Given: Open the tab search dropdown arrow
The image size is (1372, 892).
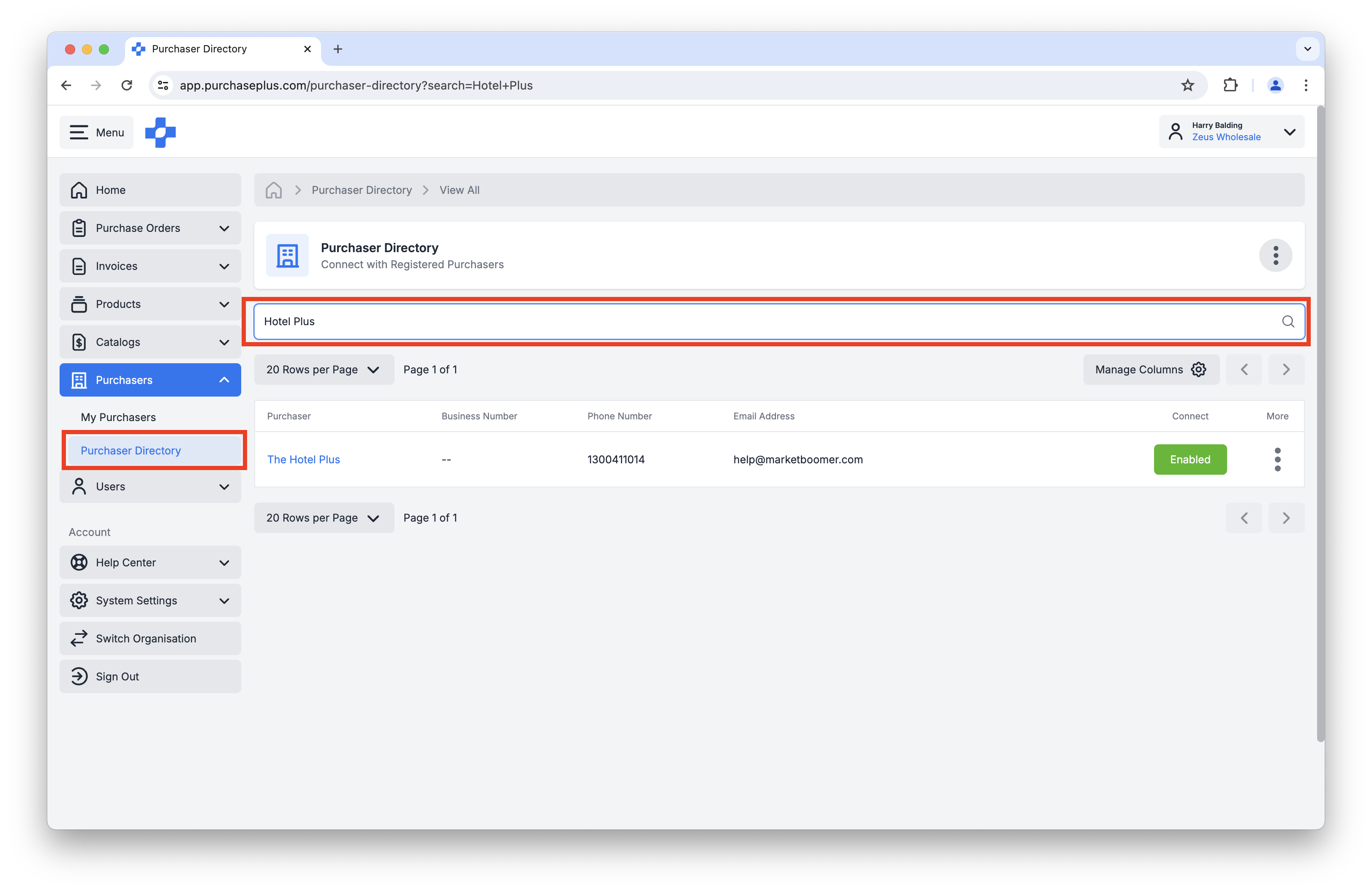Looking at the screenshot, I should [x=1307, y=49].
